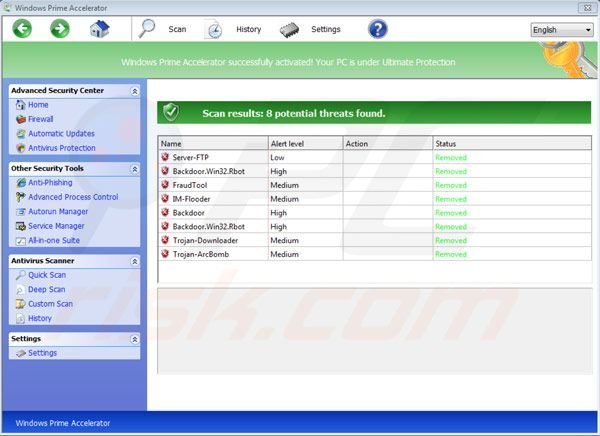600x436 pixels.
Task: Open the Anti-Phishing link
Action: 50,183
